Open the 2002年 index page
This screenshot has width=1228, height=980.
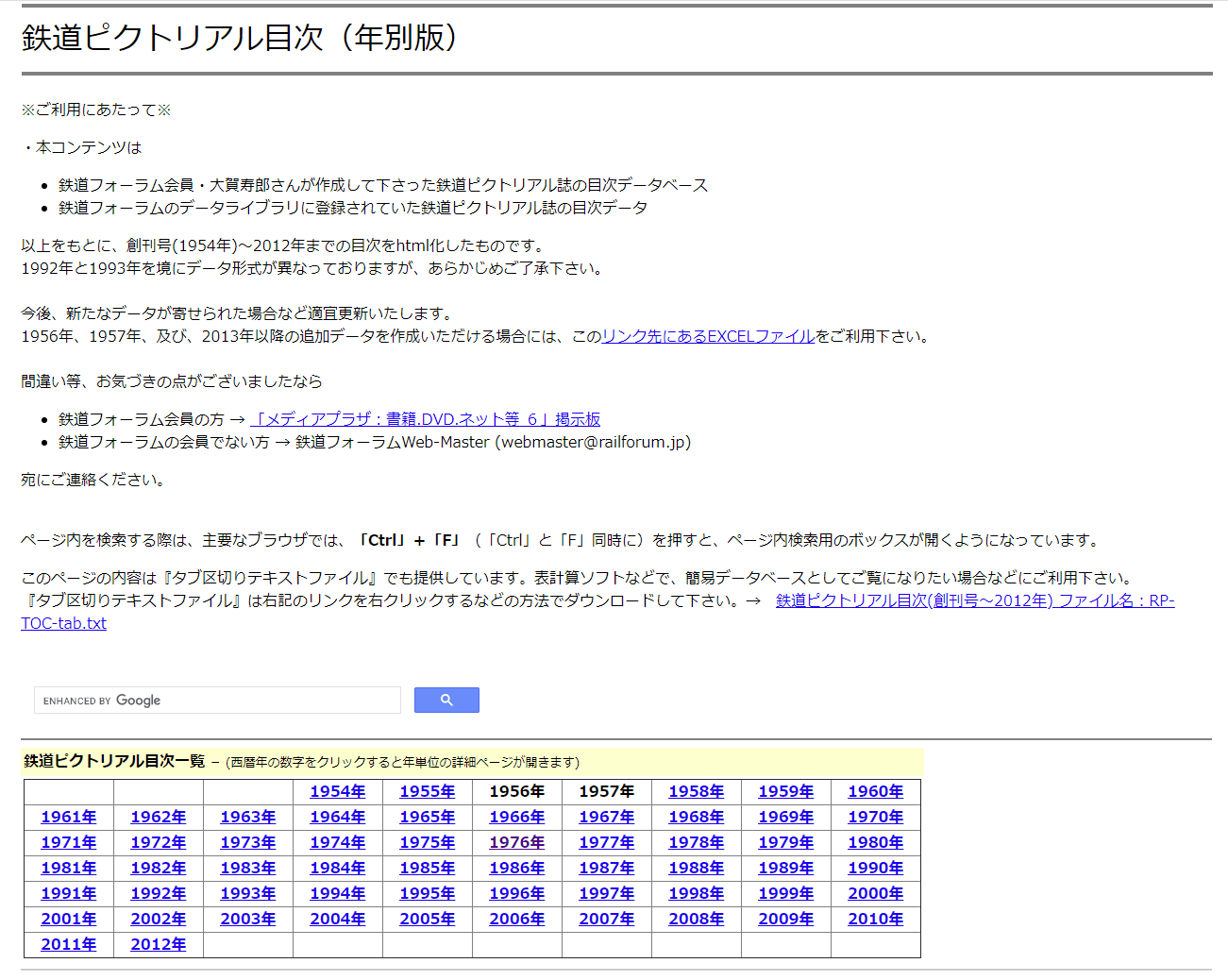pyautogui.click(x=159, y=919)
